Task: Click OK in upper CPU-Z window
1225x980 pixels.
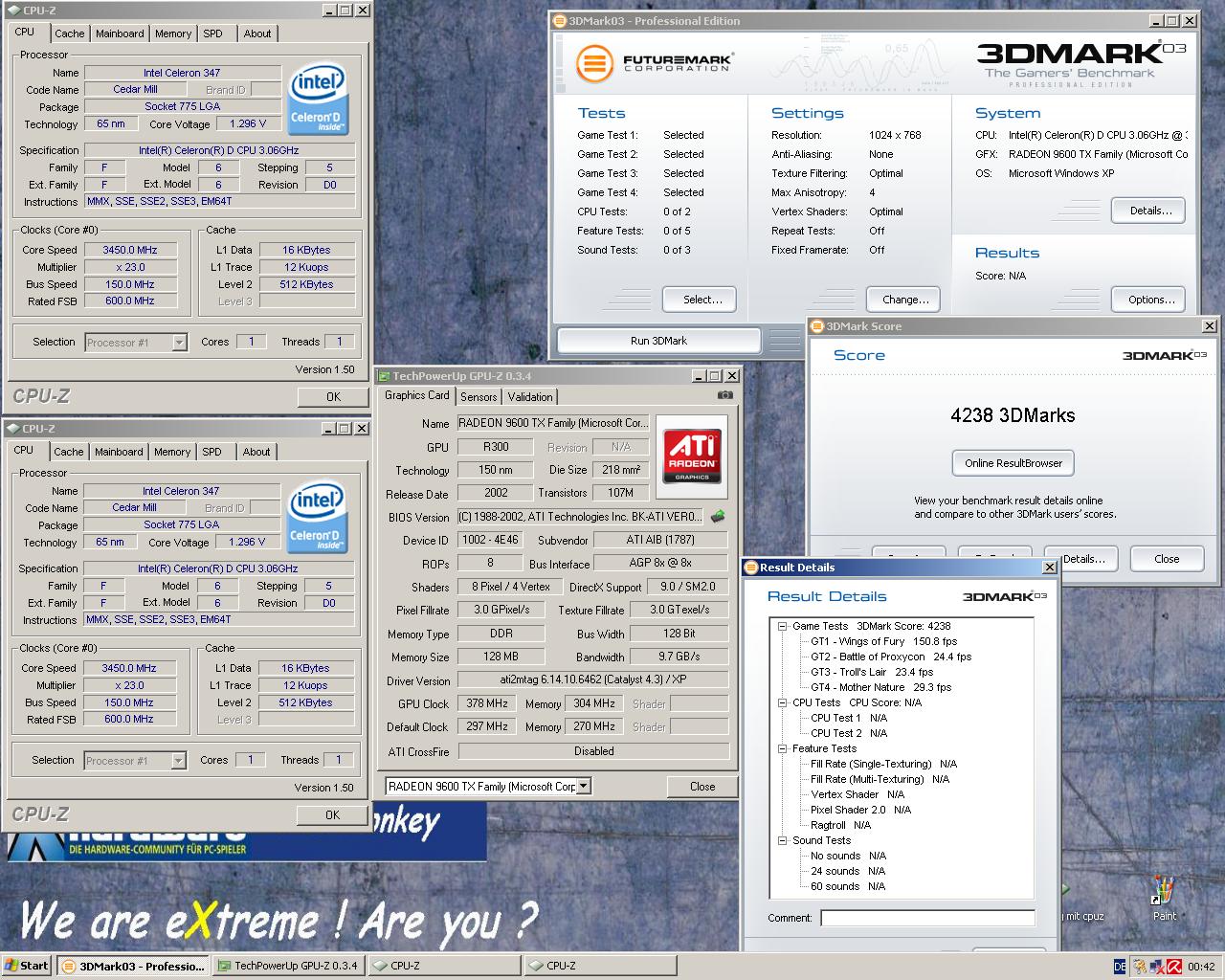Action: pyautogui.click(x=333, y=396)
